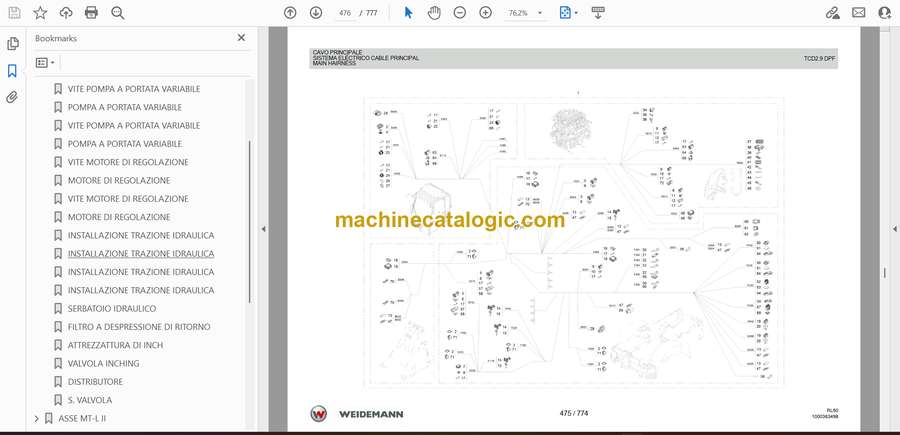This screenshot has width=900, height=435.
Task: Open the ATTREZZATTURA DI INCH bookmark
Action: point(115,345)
